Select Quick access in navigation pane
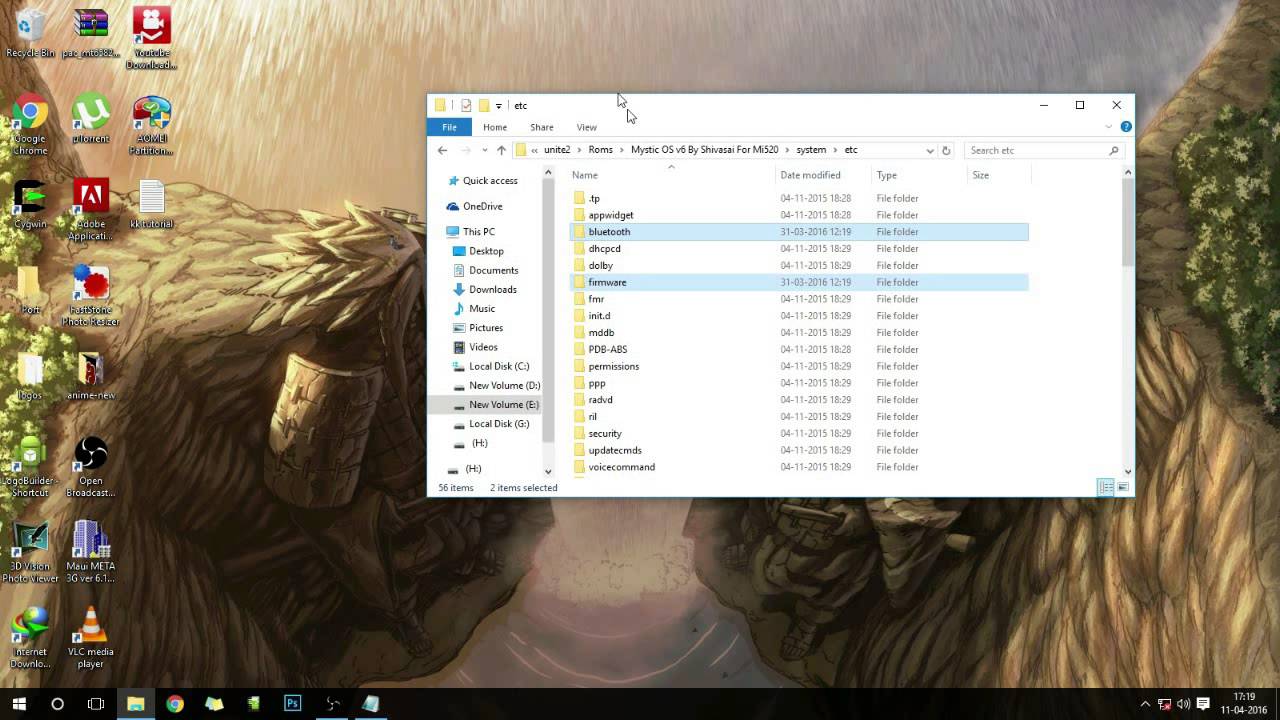This screenshot has height=720, width=1280. pos(490,181)
